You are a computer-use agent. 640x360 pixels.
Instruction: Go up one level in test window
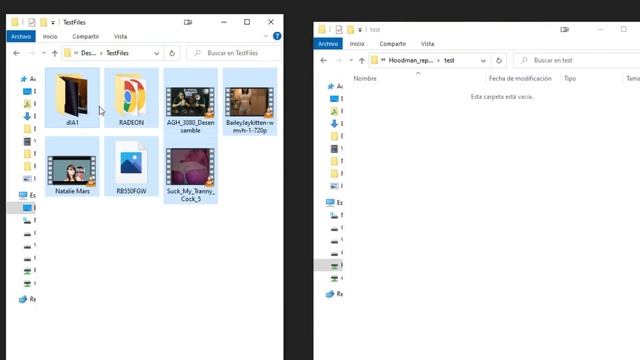[x=362, y=60]
